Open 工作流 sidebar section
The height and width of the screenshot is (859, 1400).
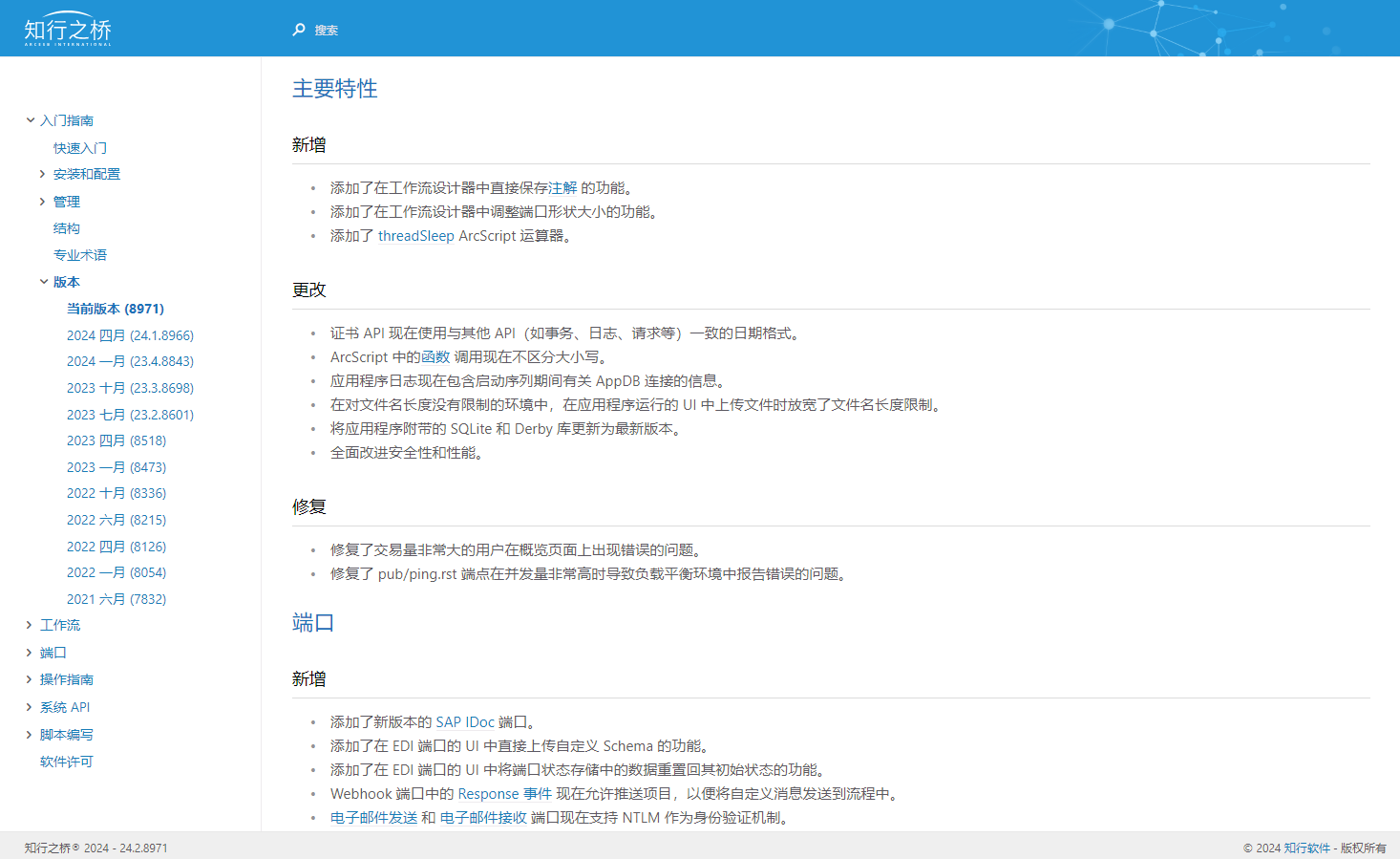(x=60, y=625)
